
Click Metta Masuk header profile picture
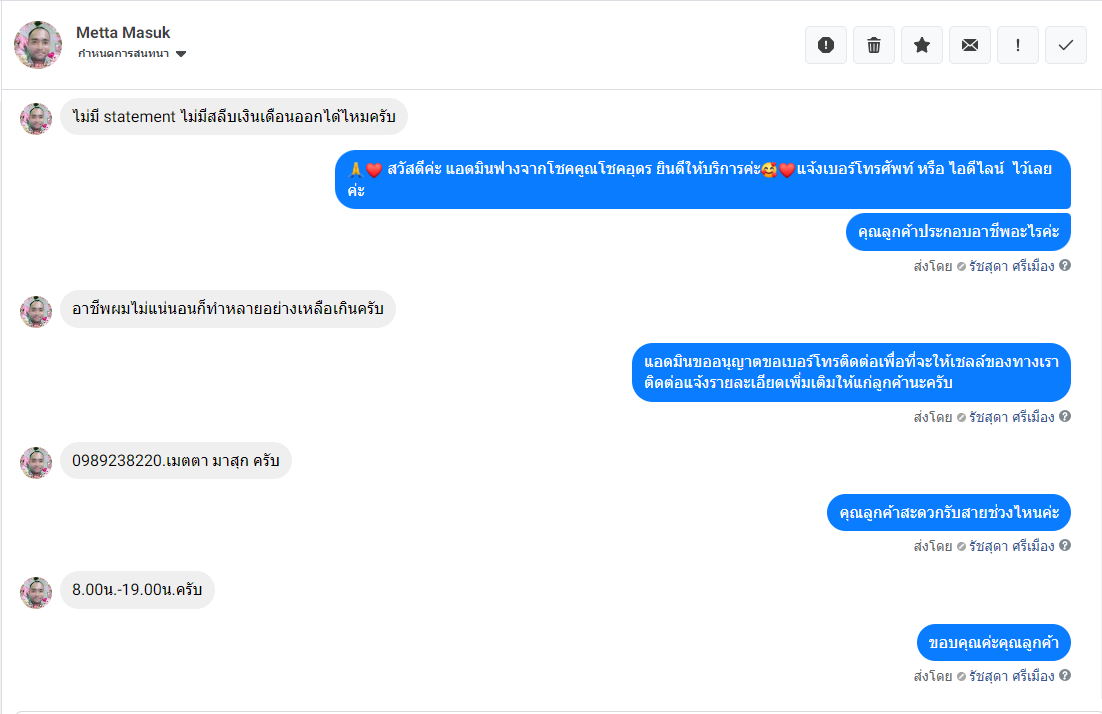pos(38,45)
